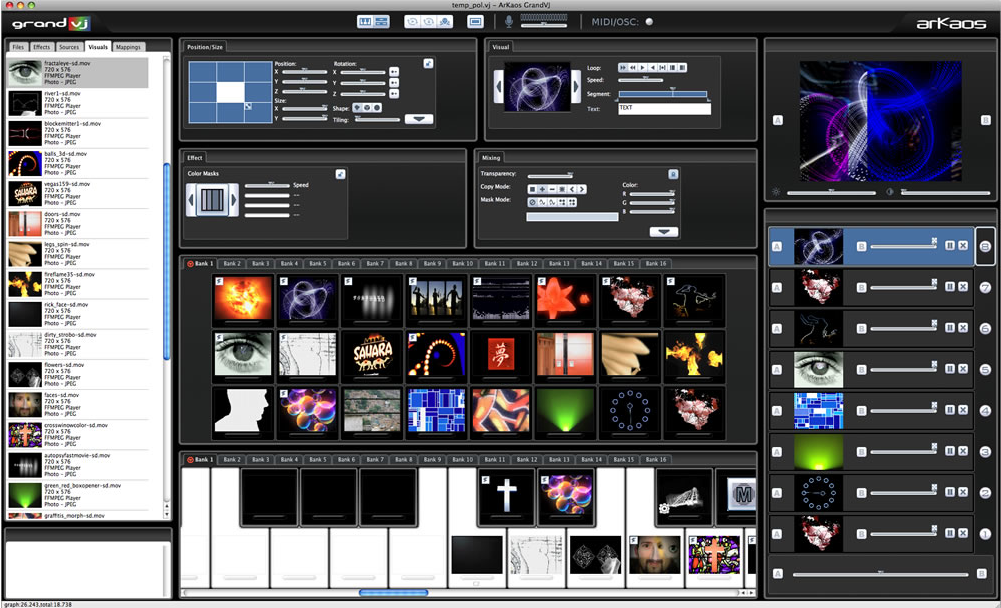Pause layer 5 with its pause button
The width and height of the screenshot is (1001, 608).
(x=950, y=369)
